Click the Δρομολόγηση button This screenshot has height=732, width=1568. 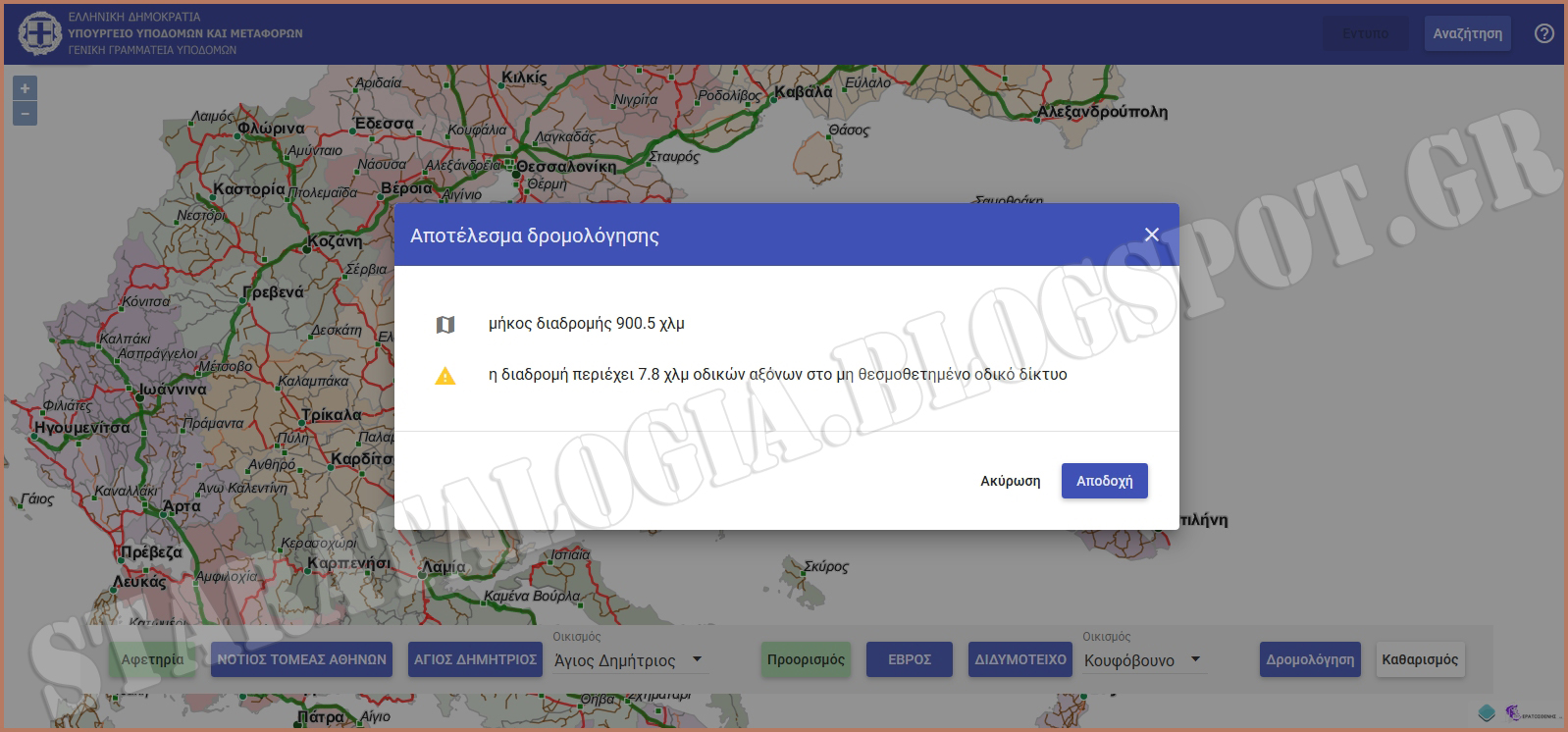tap(1310, 659)
